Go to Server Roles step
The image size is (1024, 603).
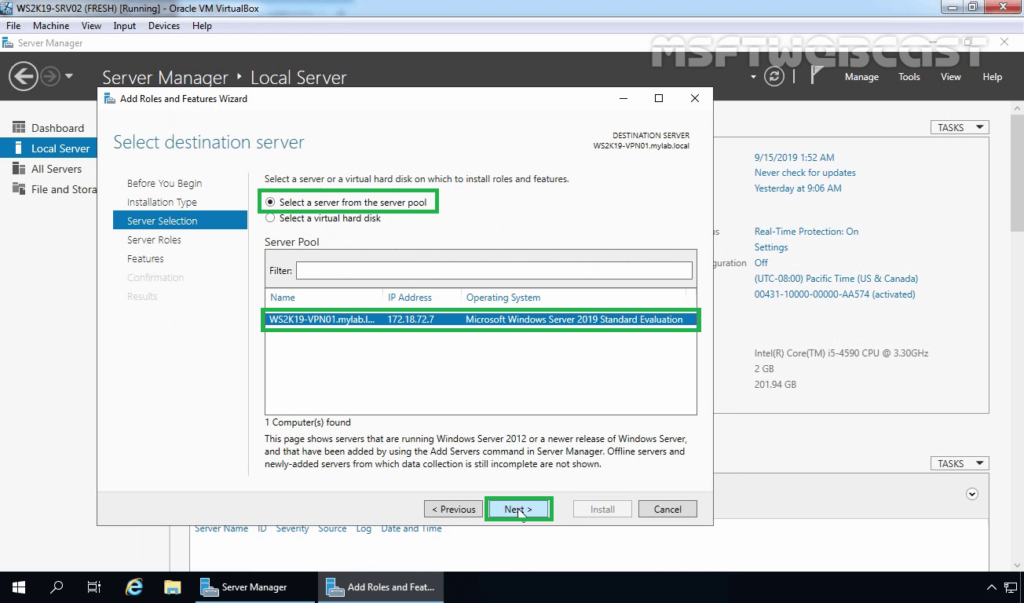pyautogui.click(x=154, y=240)
